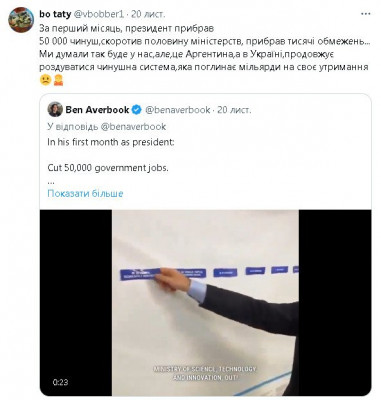Click the 0:23 video duration label
The image size is (381, 400).
point(60,382)
